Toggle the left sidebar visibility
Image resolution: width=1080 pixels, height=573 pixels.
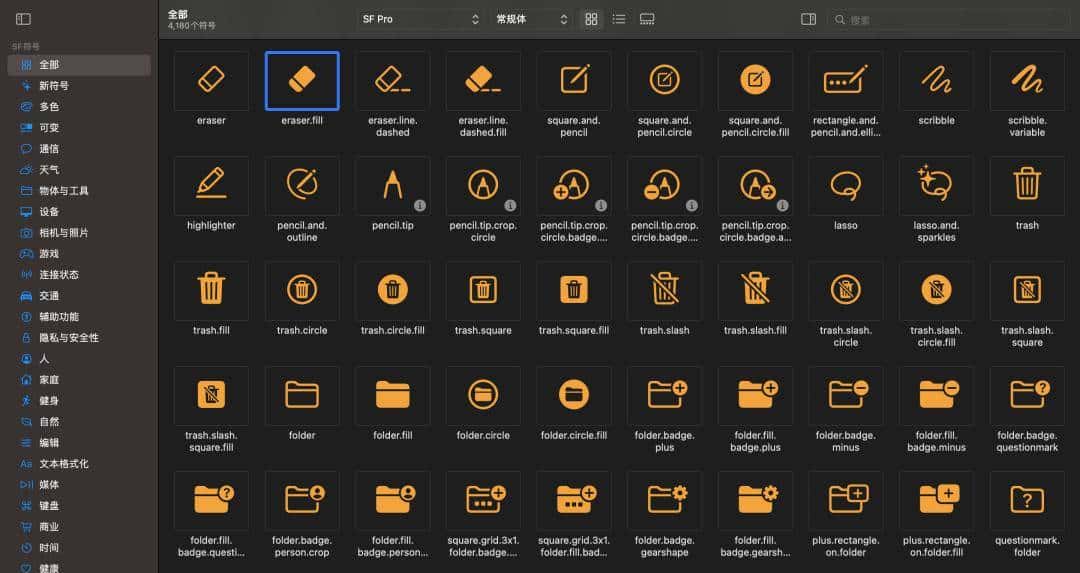pos(23,19)
